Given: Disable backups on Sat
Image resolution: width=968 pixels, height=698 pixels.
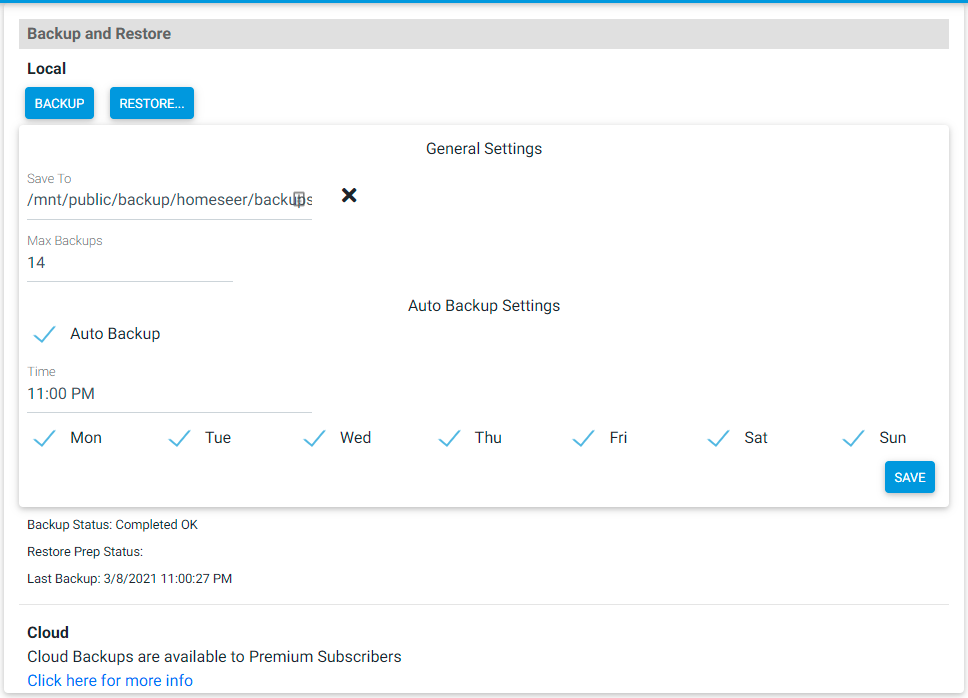Looking at the screenshot, I should click(x=719, y=438).
